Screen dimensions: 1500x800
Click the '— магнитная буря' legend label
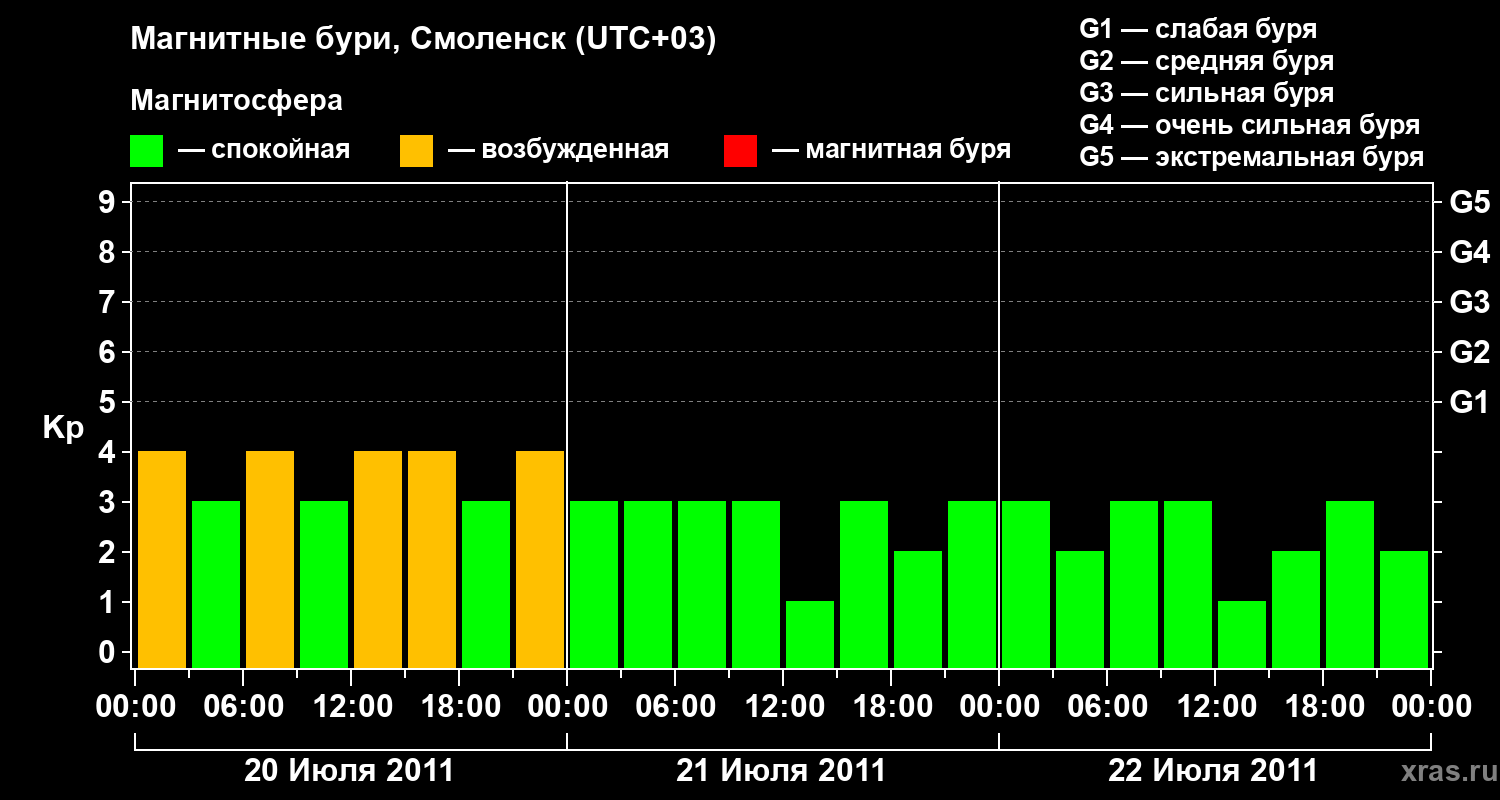click(x=892, y=150)
